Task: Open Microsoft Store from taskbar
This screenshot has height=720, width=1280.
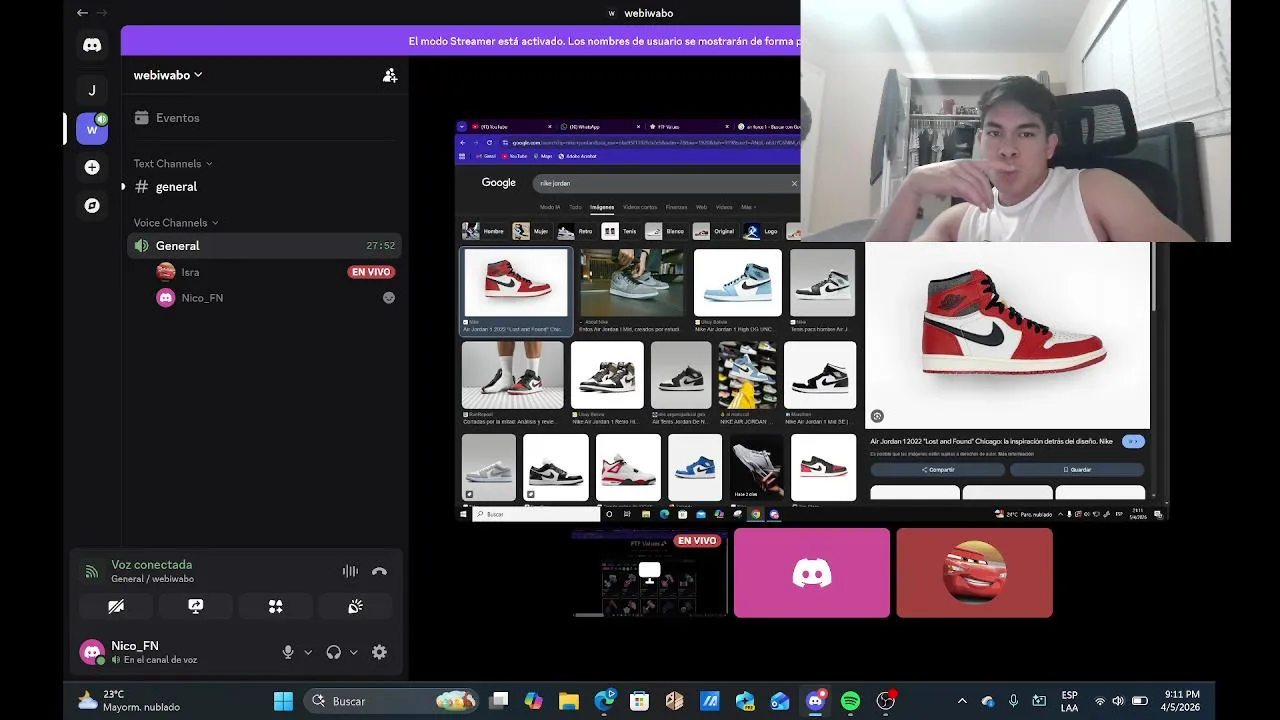Action: click(639, 701)
